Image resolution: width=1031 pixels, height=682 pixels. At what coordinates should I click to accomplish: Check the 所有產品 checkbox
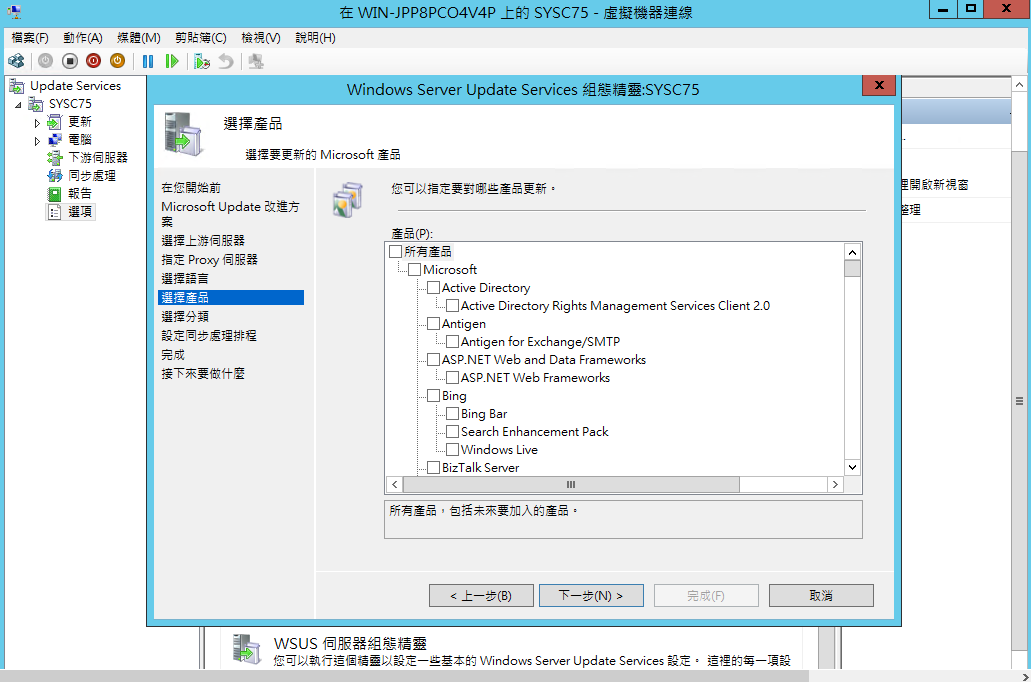(x=395, y=251)
